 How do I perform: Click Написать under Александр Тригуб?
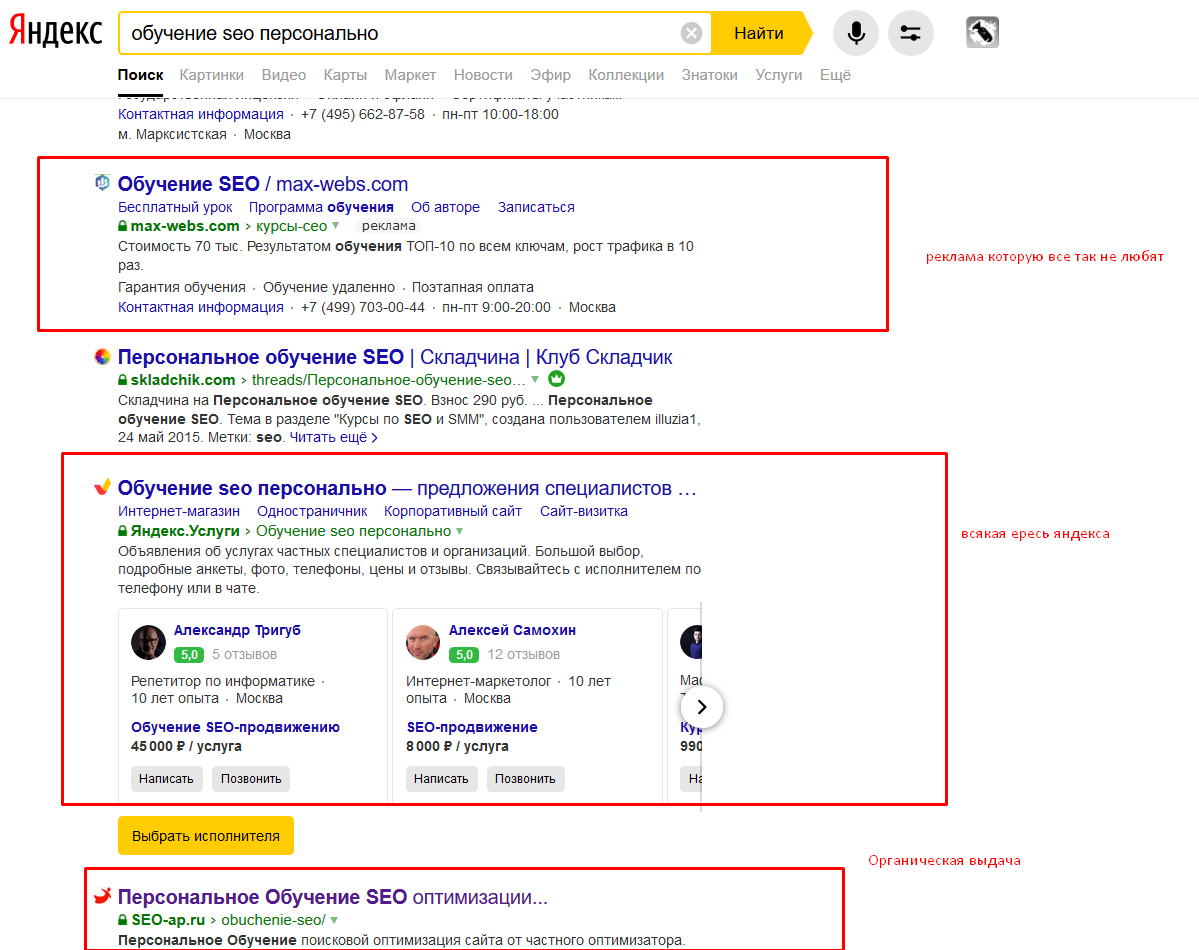pyautogui.click(x=166, y=779)
